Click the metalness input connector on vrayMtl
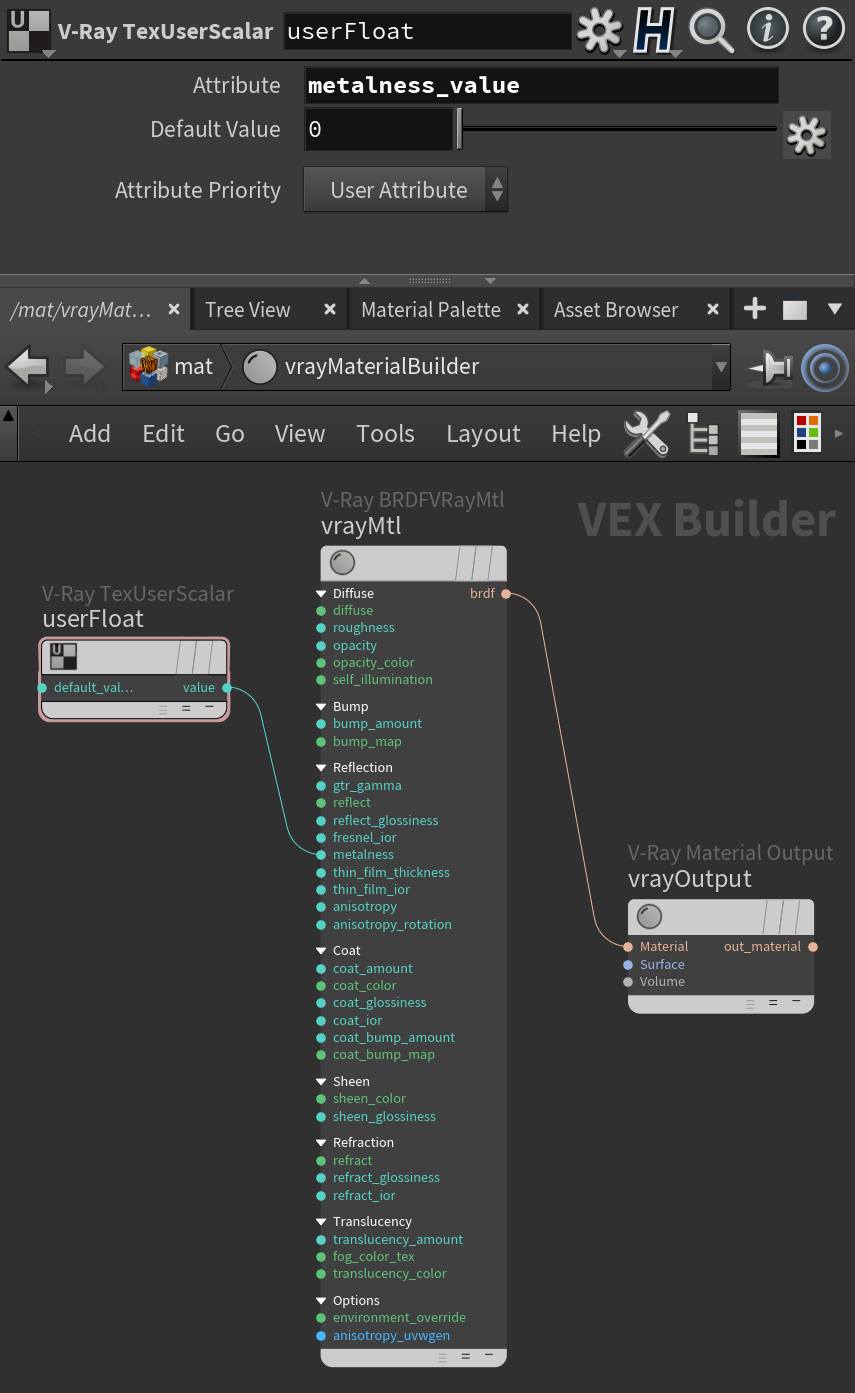This screenshot has width=855, height=1393. click(321, 855)
